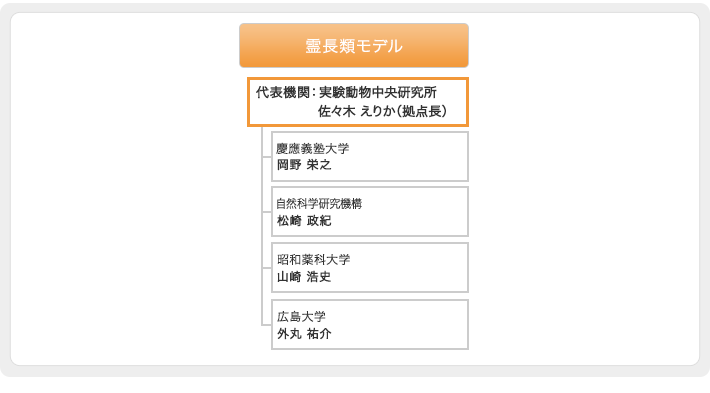Click the tree branch connector to 昭和薬科大学 box
Screen dimensions: 710x393
point(266,268)
